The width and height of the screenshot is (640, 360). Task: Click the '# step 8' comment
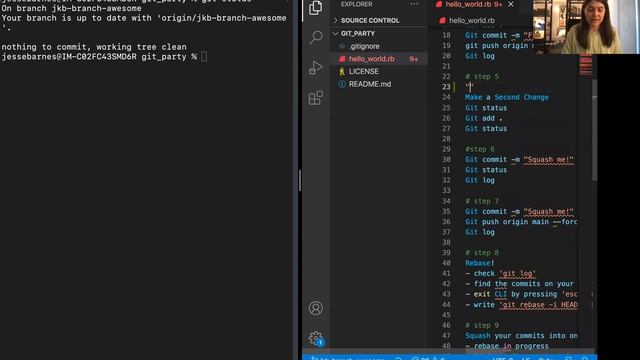point(482,253)
